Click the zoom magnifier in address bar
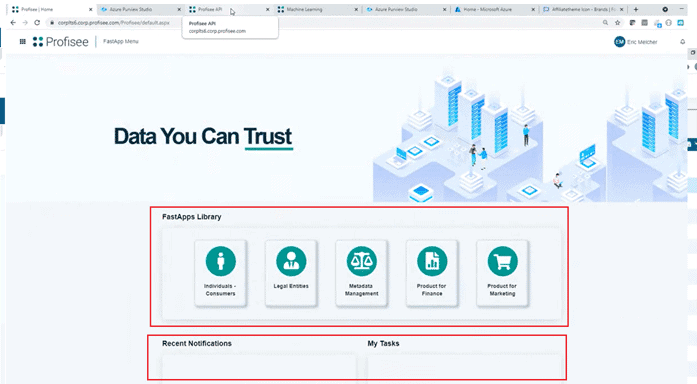697x384 pixels. pos(605,23)
